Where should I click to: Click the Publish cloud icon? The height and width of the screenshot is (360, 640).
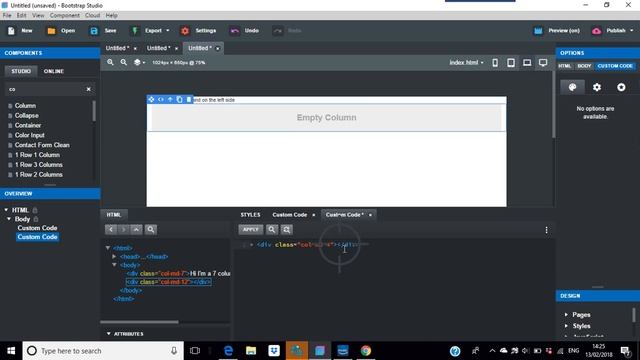coord(596,31)
